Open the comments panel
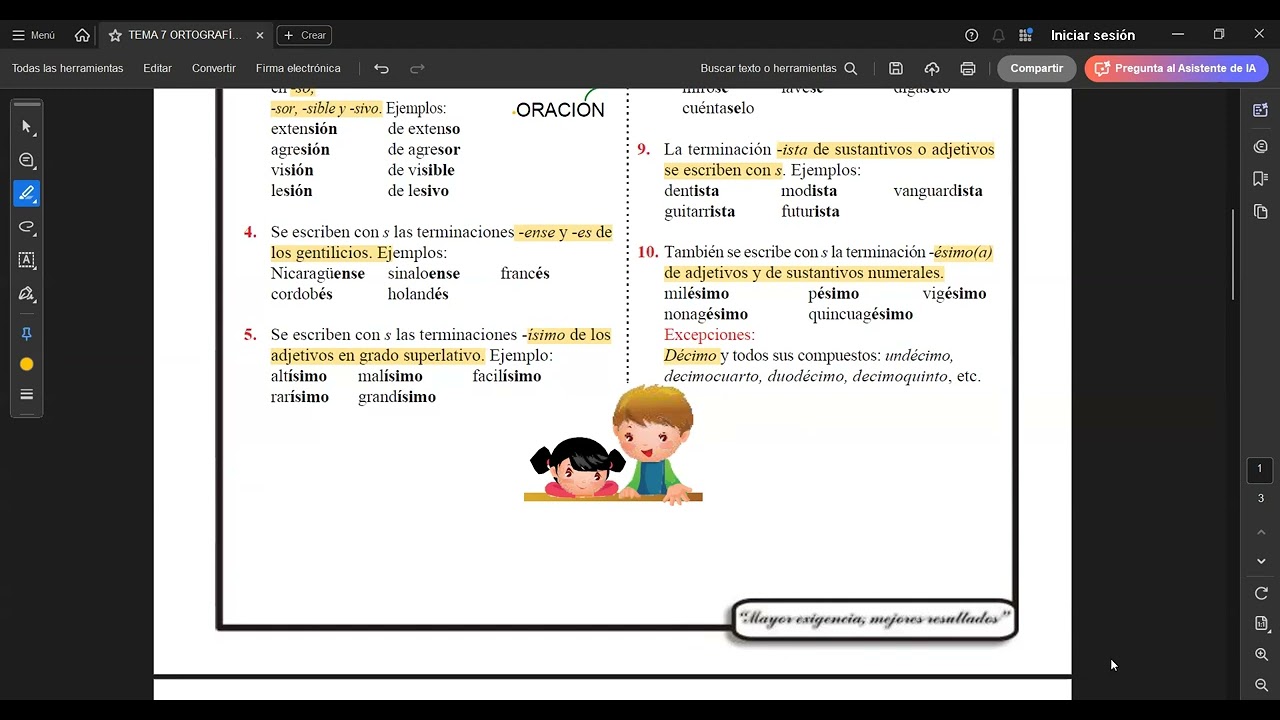The width and height of the screenshot is (1280, 720). 1260,146
